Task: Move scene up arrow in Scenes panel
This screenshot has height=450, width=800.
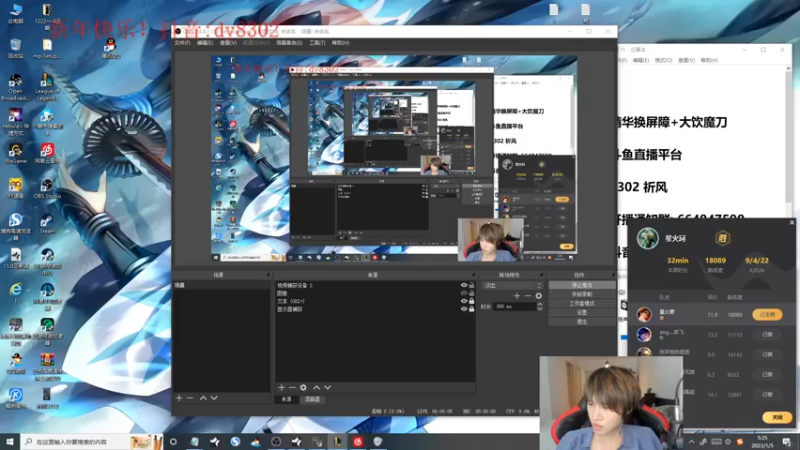Action: pos(203,398)
